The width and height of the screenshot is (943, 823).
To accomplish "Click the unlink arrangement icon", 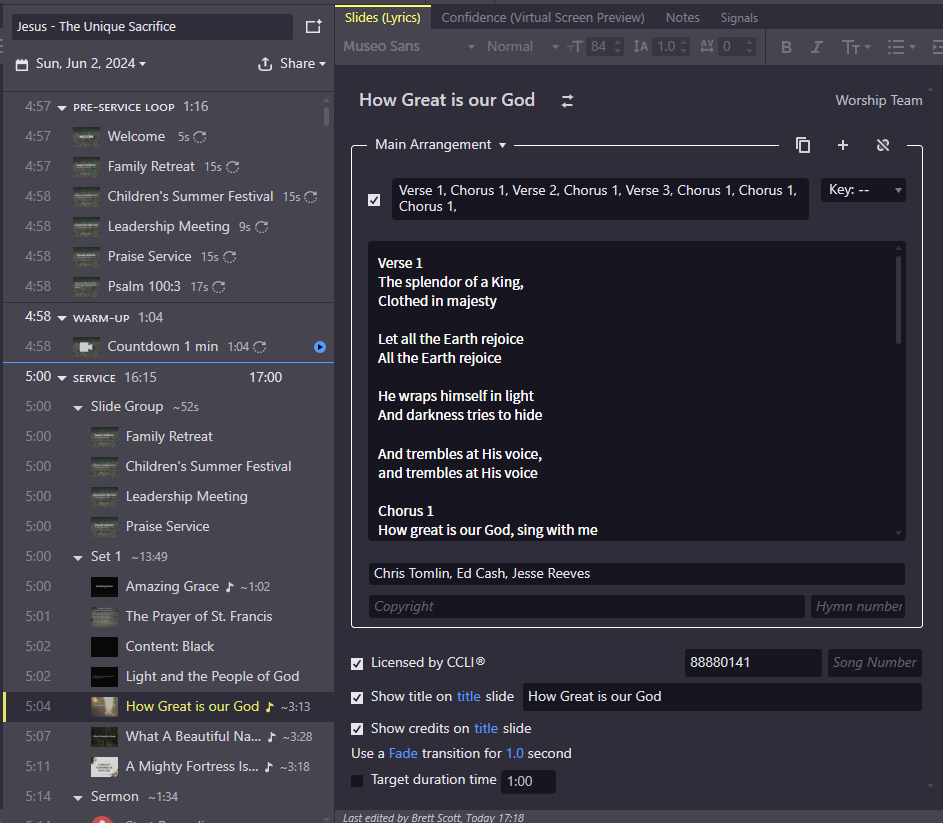I will [883, 145].
